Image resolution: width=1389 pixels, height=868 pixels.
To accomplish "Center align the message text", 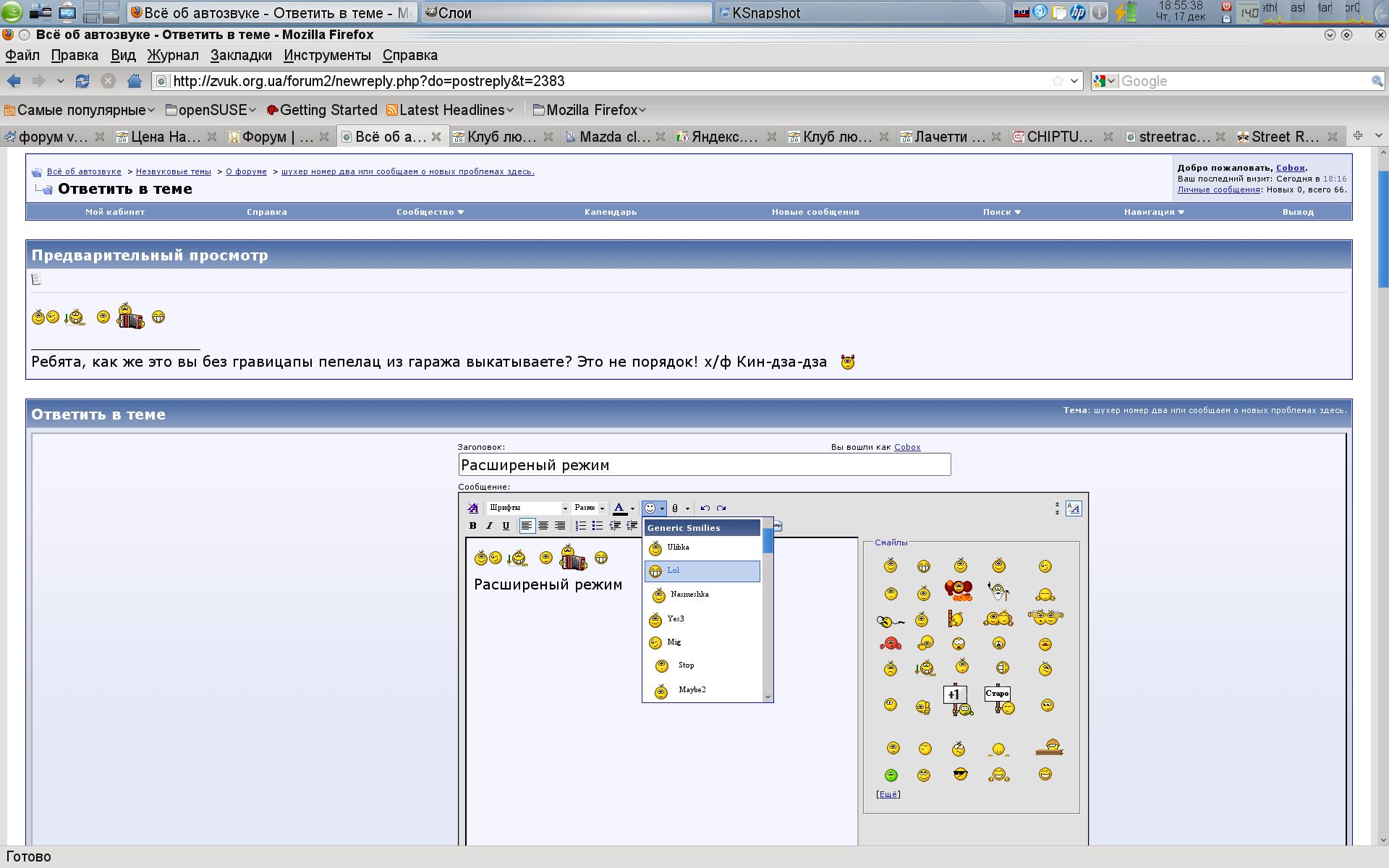I will [x=543, y=526].
